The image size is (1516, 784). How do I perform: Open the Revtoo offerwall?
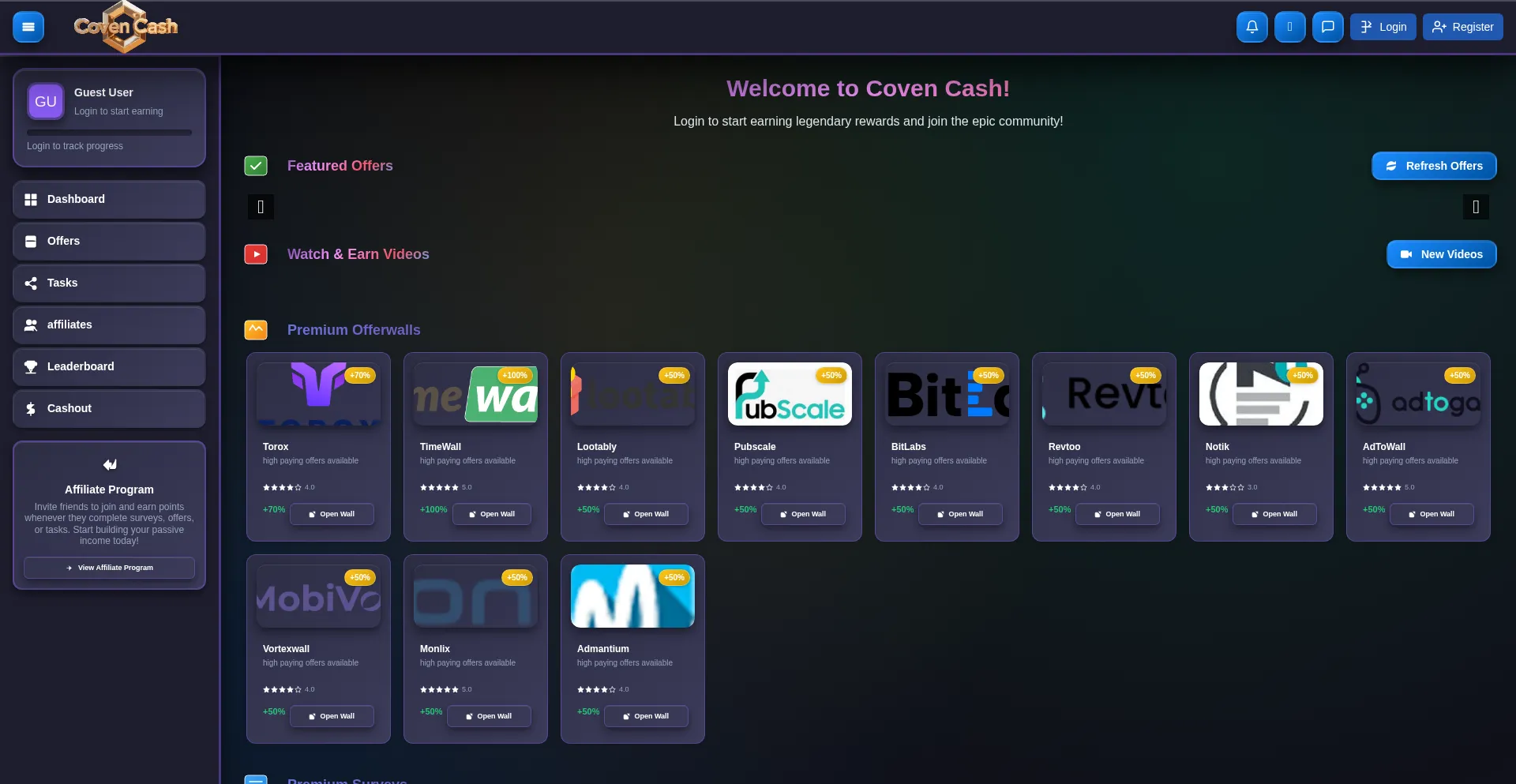[x=1117, y=514]
